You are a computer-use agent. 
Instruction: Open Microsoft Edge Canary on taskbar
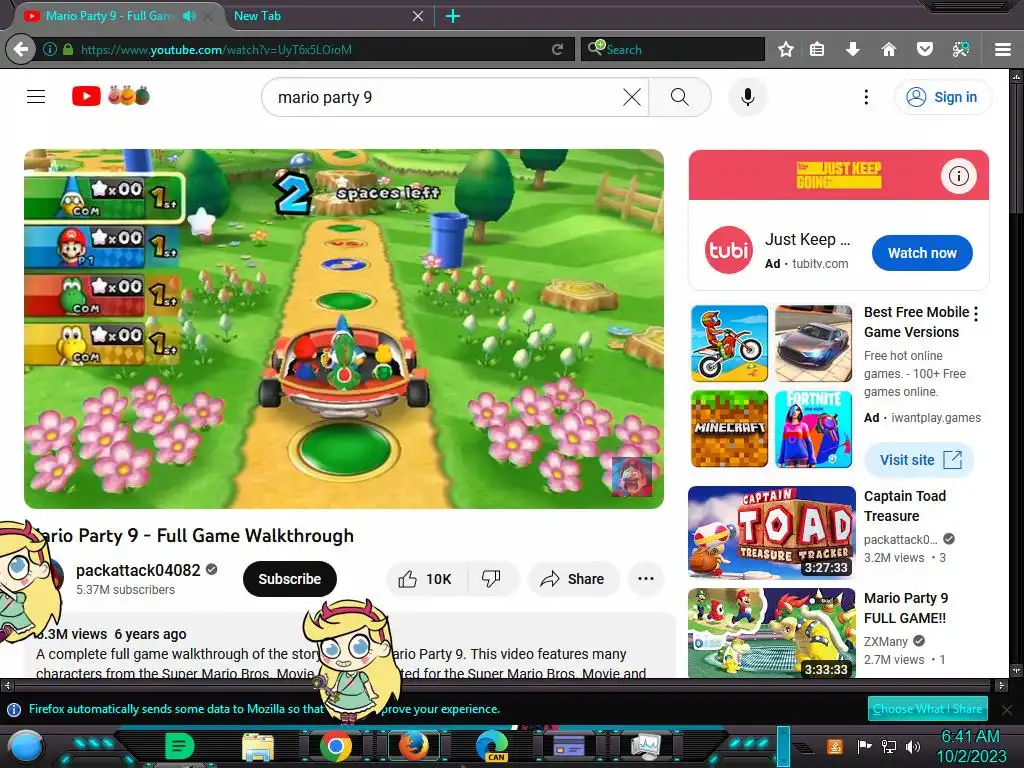[492, 746]
